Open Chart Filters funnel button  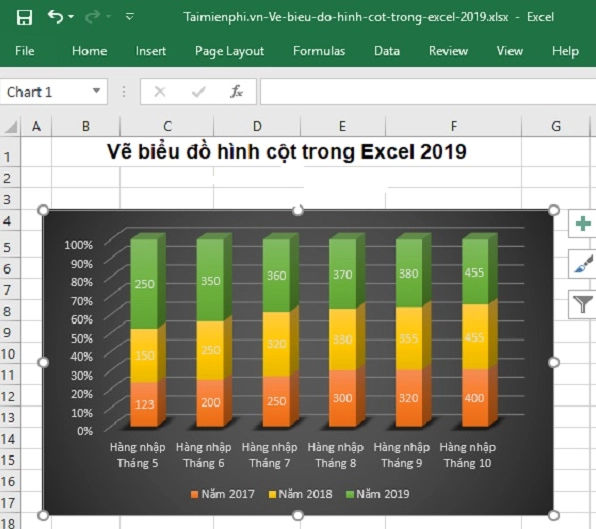[583, 304]
